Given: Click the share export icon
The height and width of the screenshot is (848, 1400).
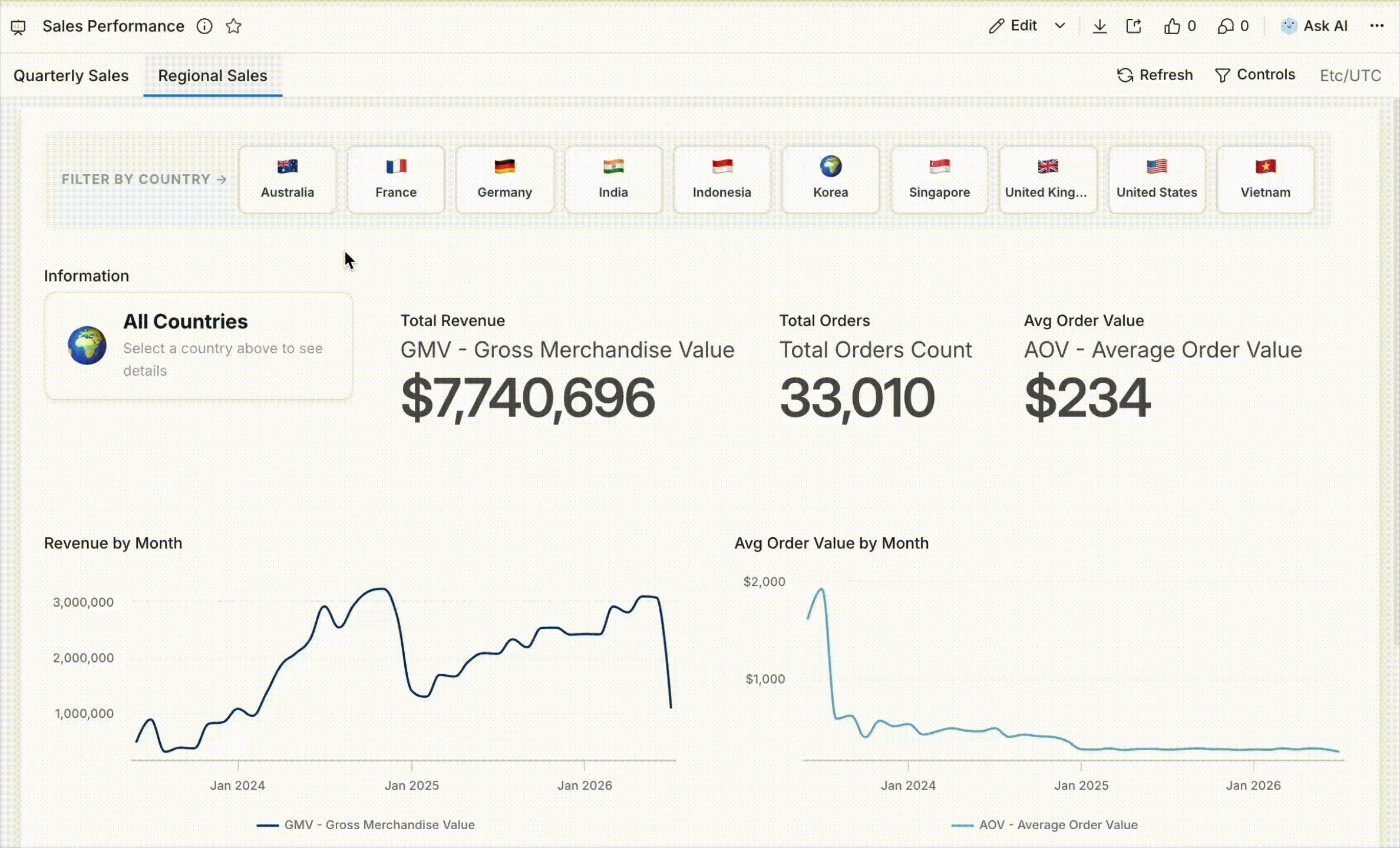Looking at the screenshot, I should [1134, 26].
